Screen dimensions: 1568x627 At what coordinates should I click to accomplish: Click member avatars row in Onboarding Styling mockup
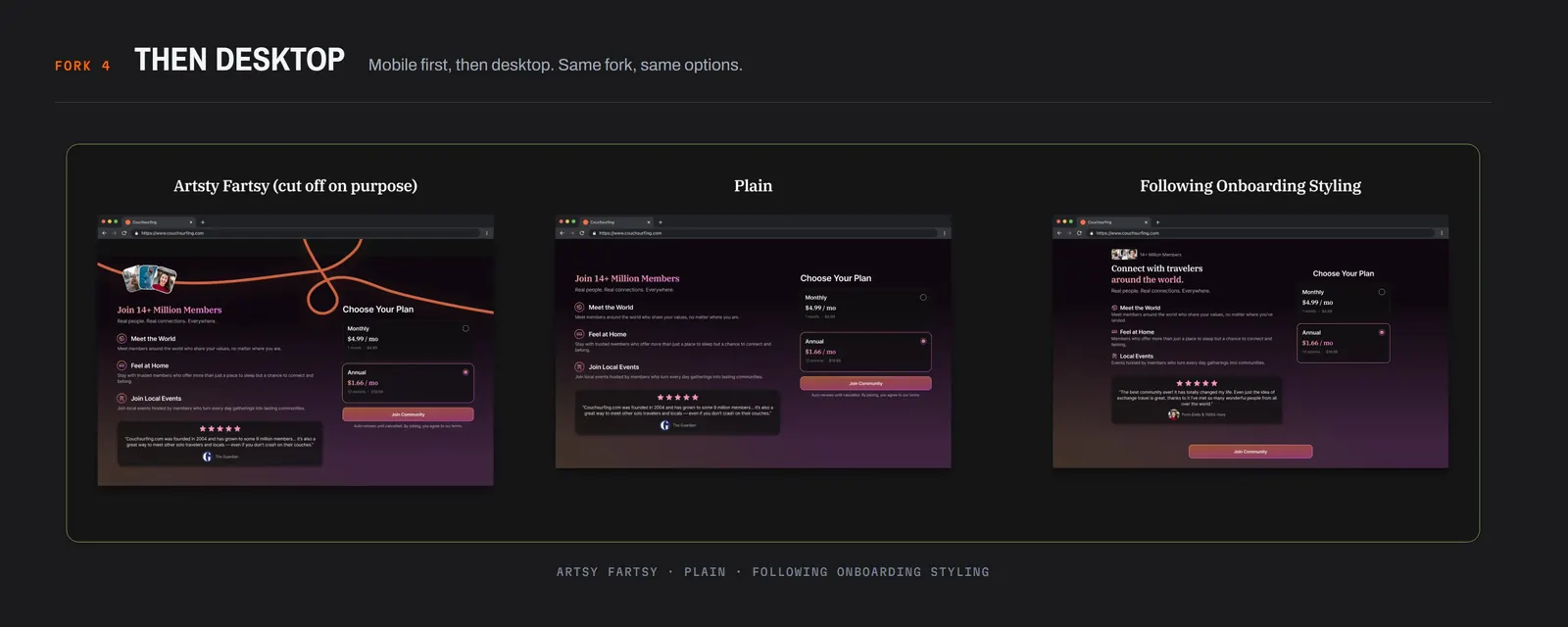[1124, 255]
